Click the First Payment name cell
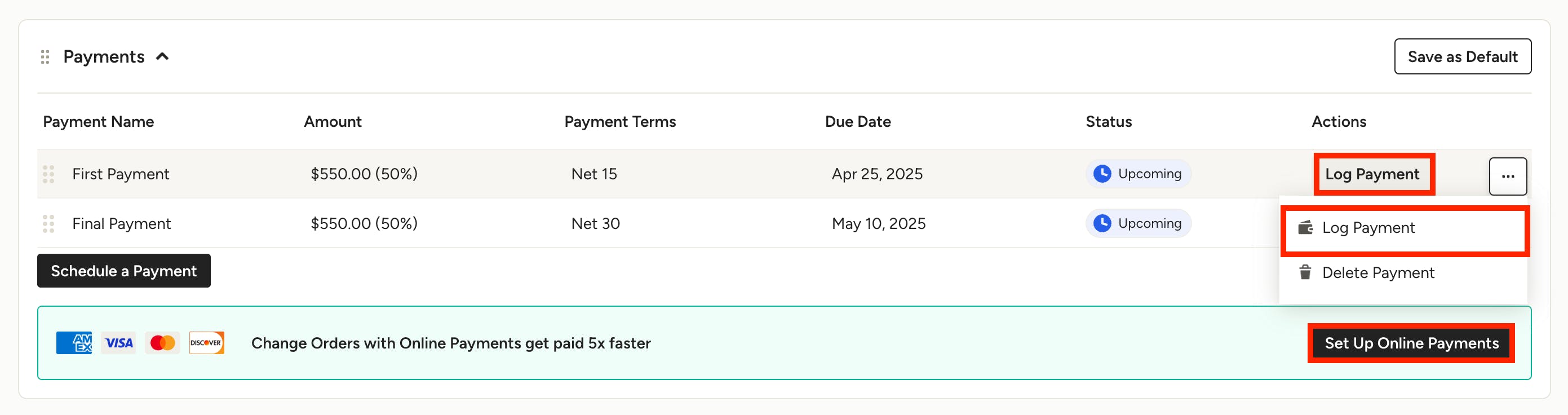The height and width of the screenshot is (415, 1568). pyautogui.click(x=121, y=174)
